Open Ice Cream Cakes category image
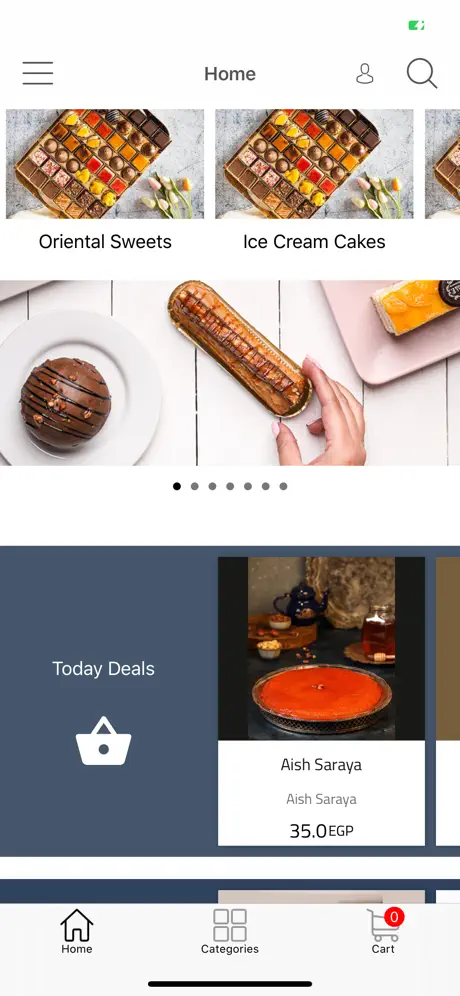The image size is (460, 996). pyautogui.click(x=314, y=164)
